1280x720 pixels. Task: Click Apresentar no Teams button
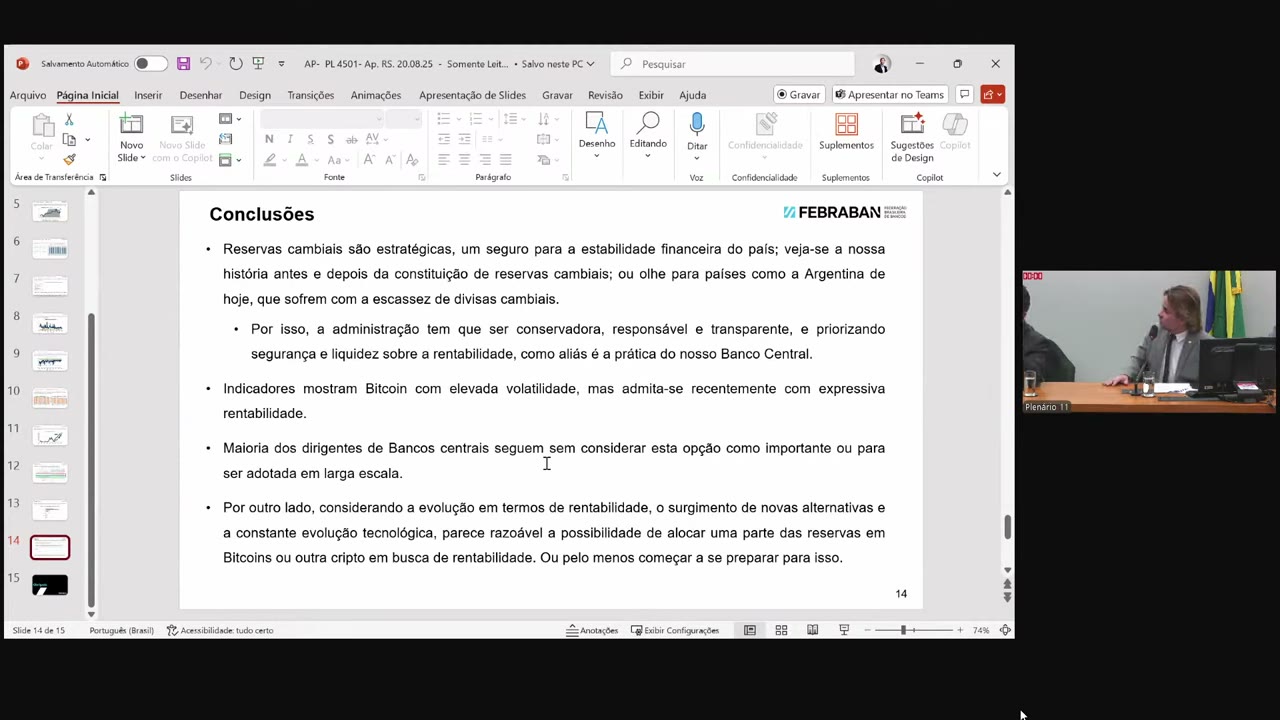click(889, 95)
